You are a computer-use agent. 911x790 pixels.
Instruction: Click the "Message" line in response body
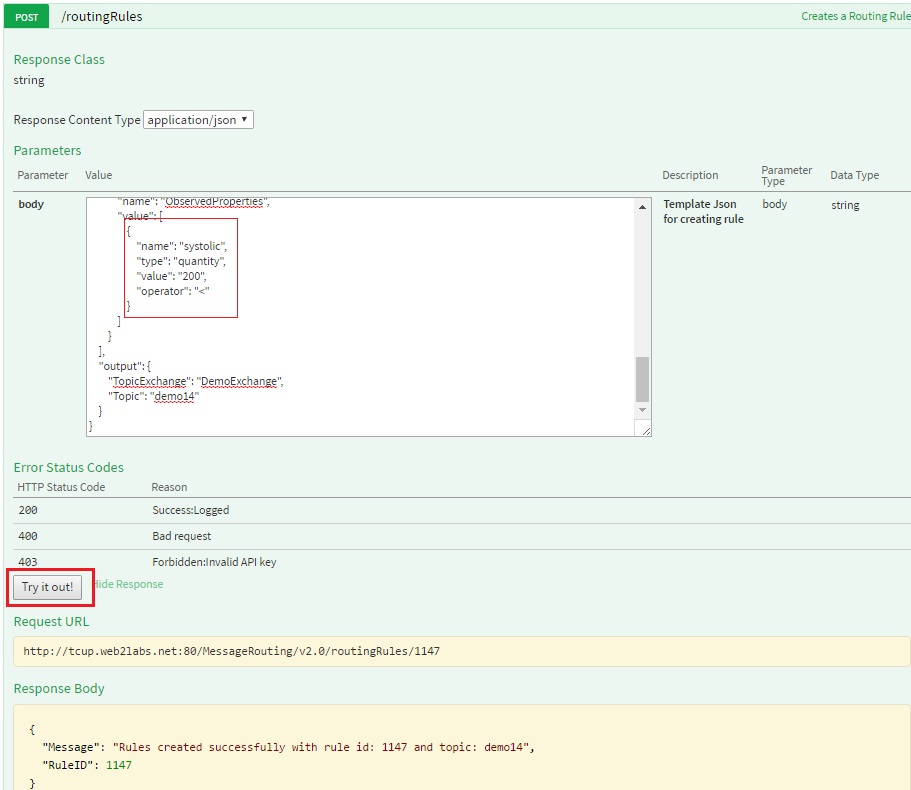(x=288, y=748)
